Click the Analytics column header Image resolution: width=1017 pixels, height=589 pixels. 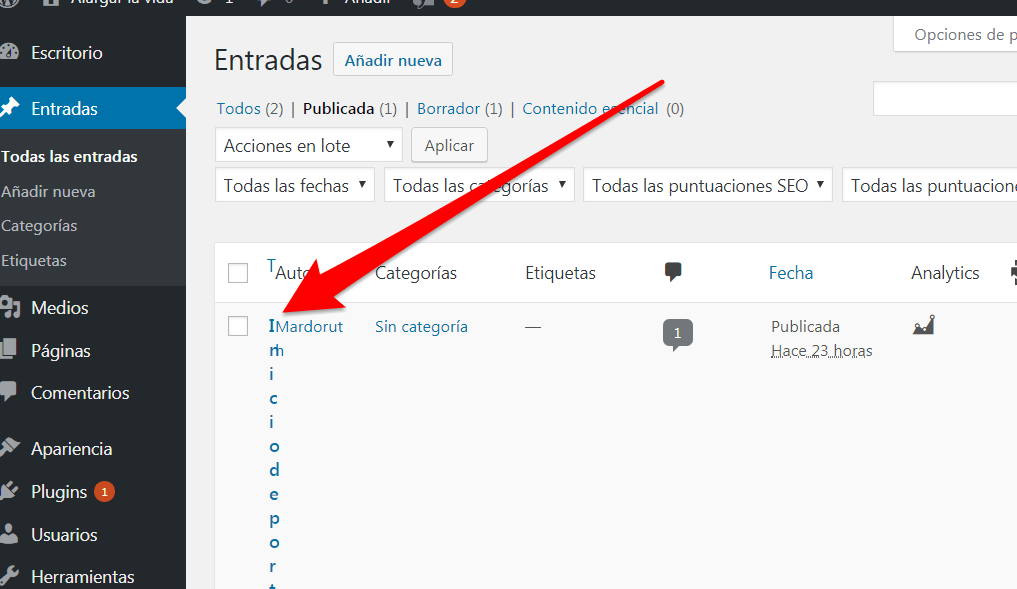tap(945, 273)
